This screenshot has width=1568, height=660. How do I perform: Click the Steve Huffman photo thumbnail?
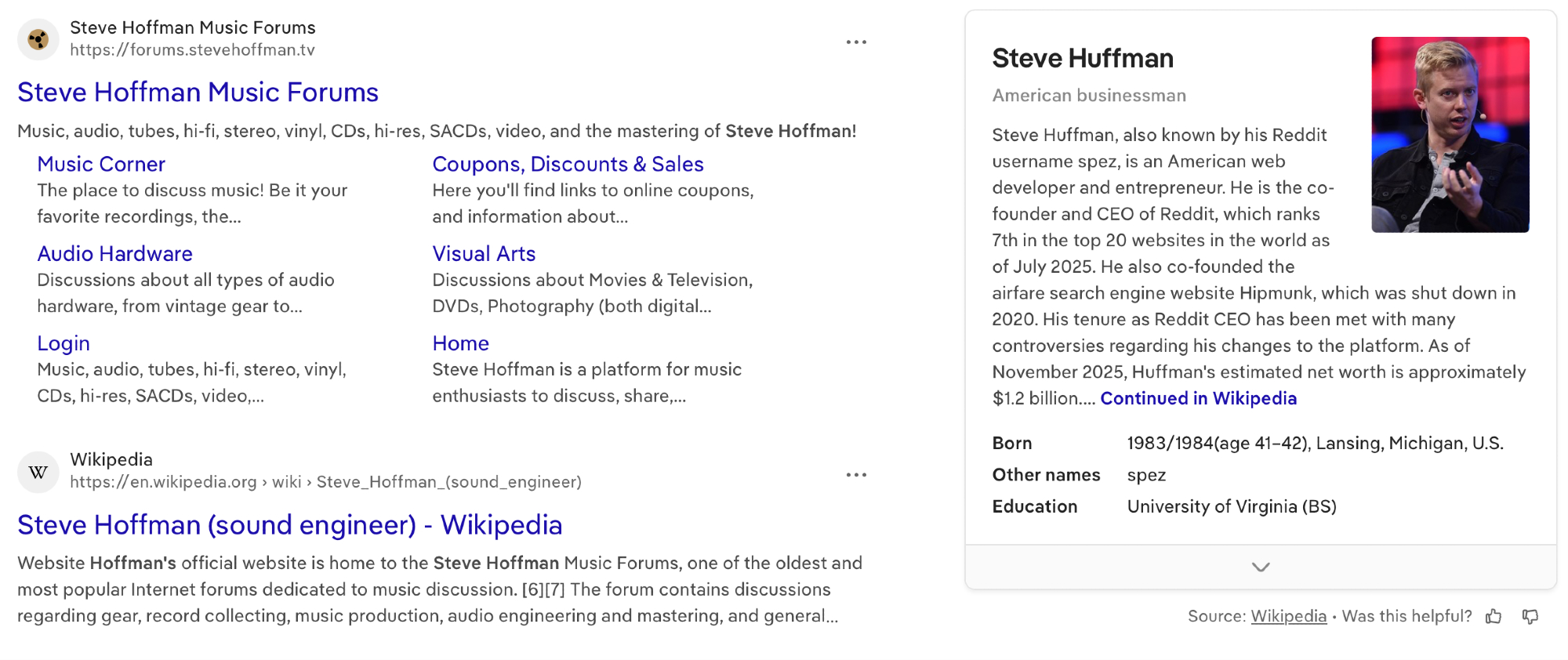[x=1450, y=135]
